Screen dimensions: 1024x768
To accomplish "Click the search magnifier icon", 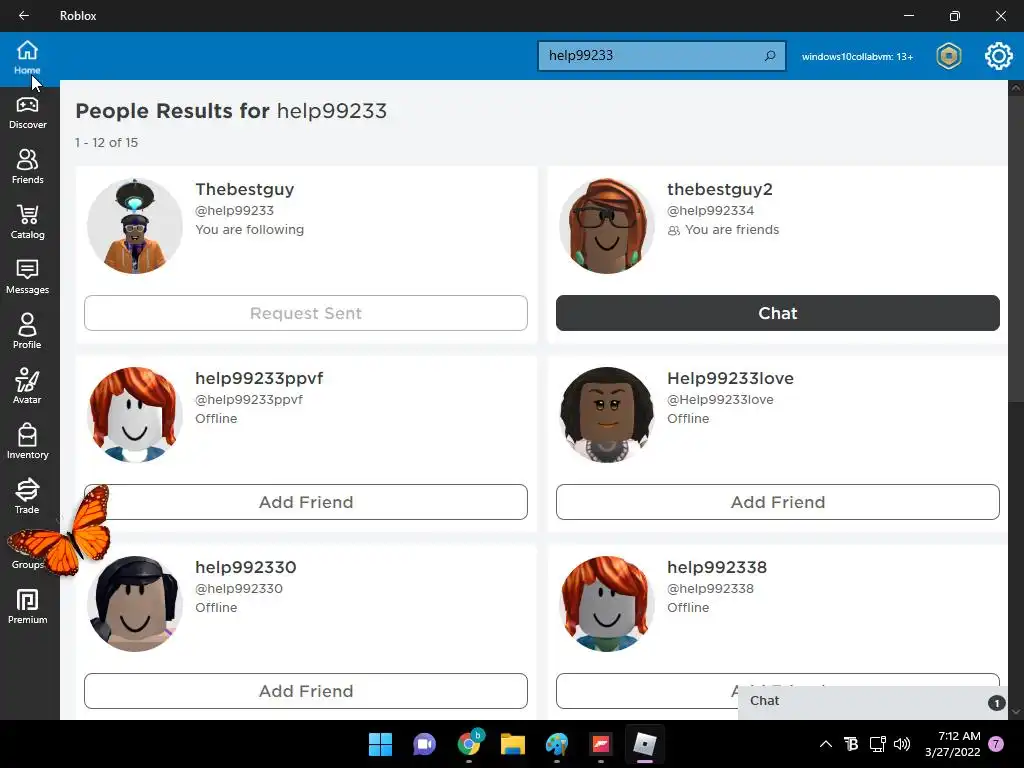I will [x=771, y=56].
